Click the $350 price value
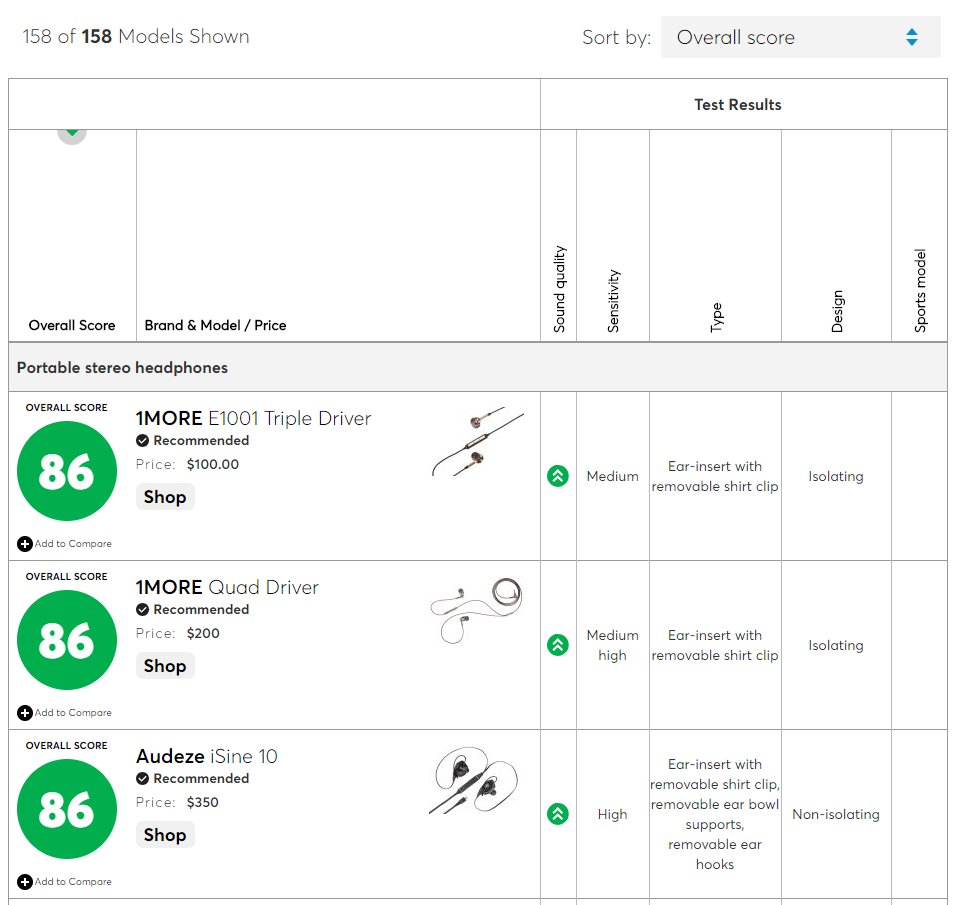Viewport: 956px width, 905px height. (202, 802)
